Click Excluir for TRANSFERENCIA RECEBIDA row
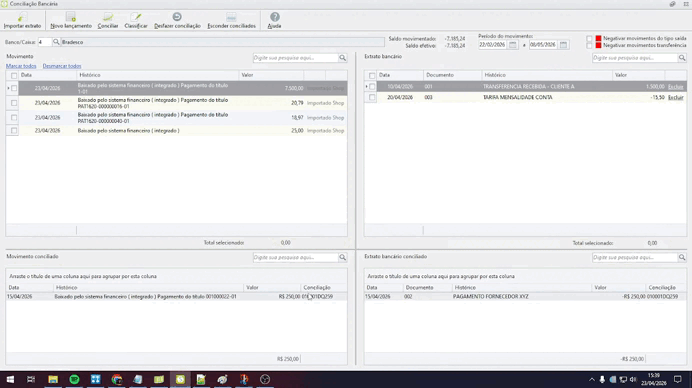692x388 pixels. (675, 87)
